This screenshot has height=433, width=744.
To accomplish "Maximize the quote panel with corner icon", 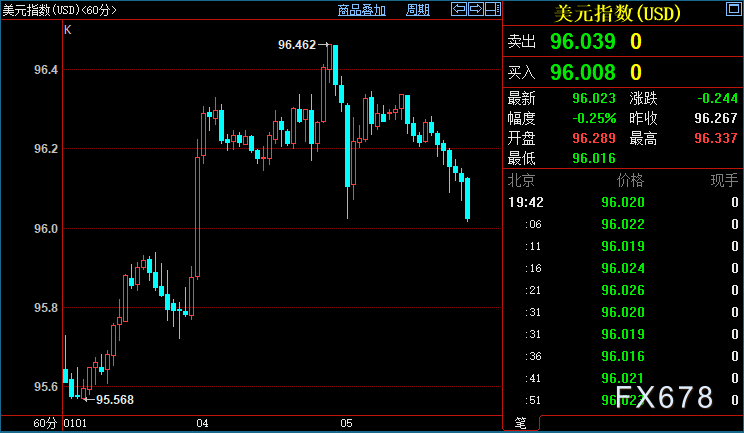I will pyautogui.click(x=734, y=9).
